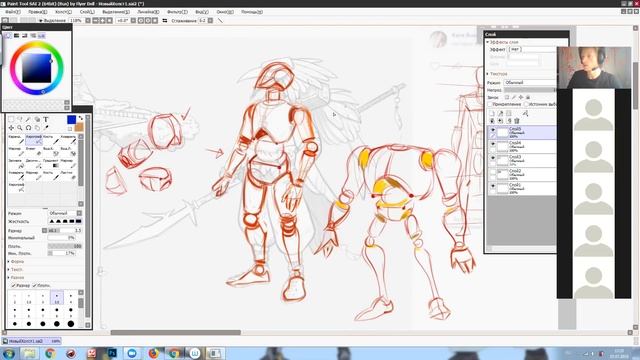The width and height of the screenshot is (640, 360).
Task: Select the Rotate canvas tool
Action: pyautogui.click(x=28, y=128)
